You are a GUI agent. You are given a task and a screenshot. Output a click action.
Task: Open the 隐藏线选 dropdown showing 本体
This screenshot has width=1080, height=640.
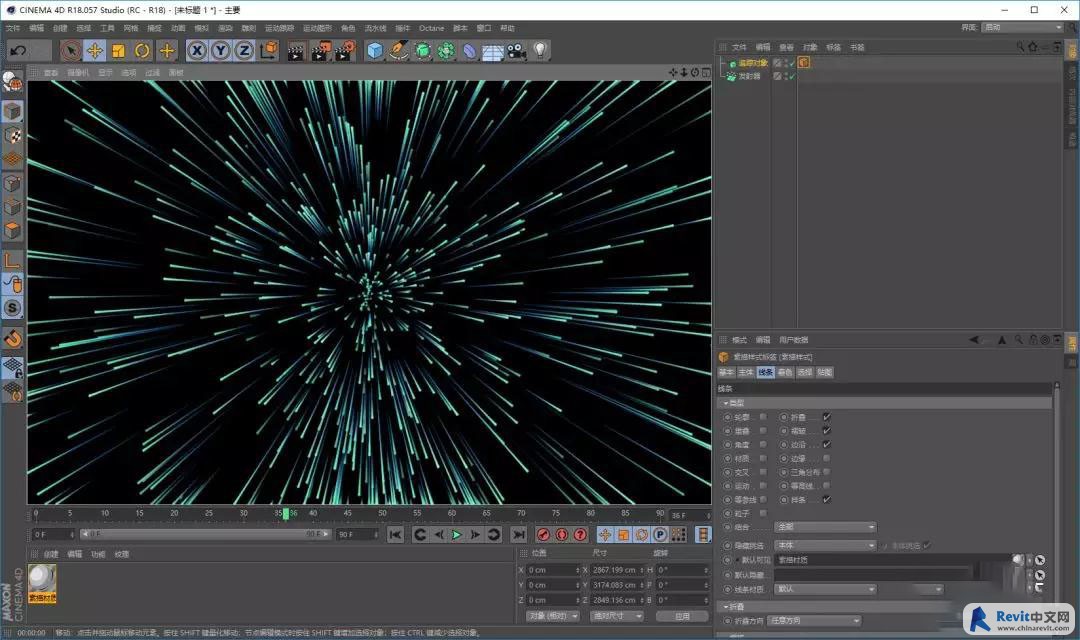coord(825,546)
